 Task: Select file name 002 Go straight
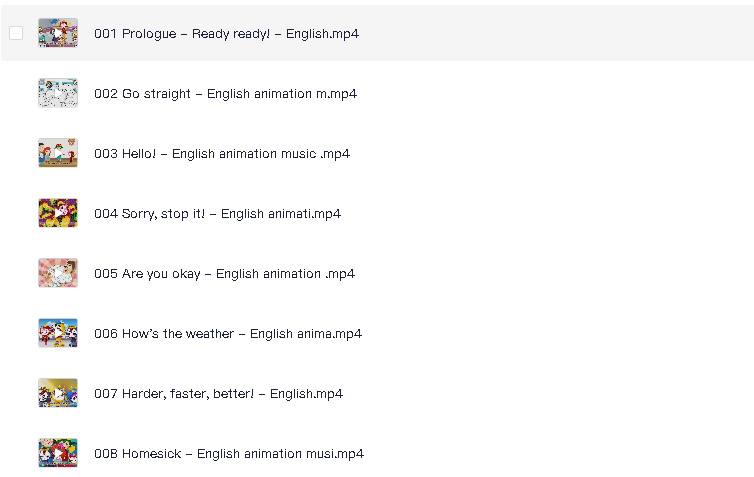pyautogui.click(x=226, y=94)
